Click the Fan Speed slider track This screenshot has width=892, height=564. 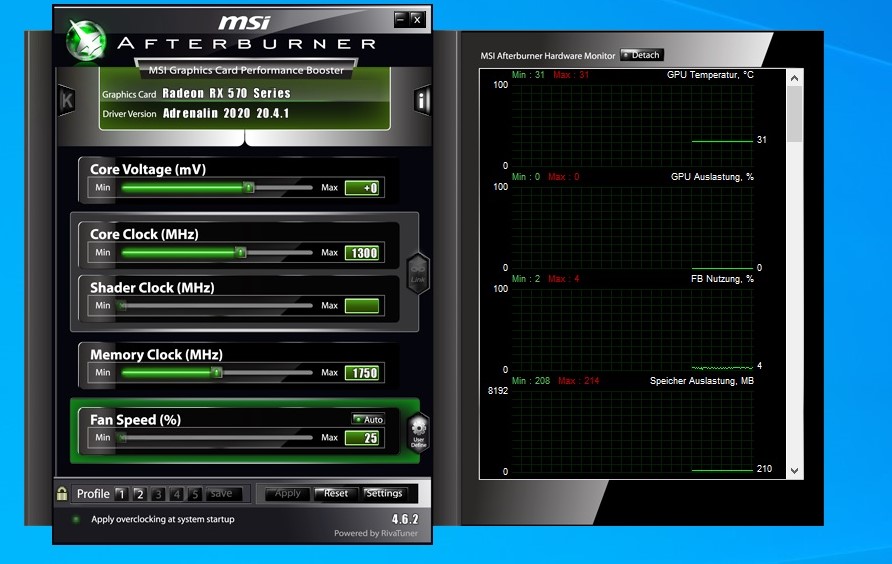tap(216, 438)
